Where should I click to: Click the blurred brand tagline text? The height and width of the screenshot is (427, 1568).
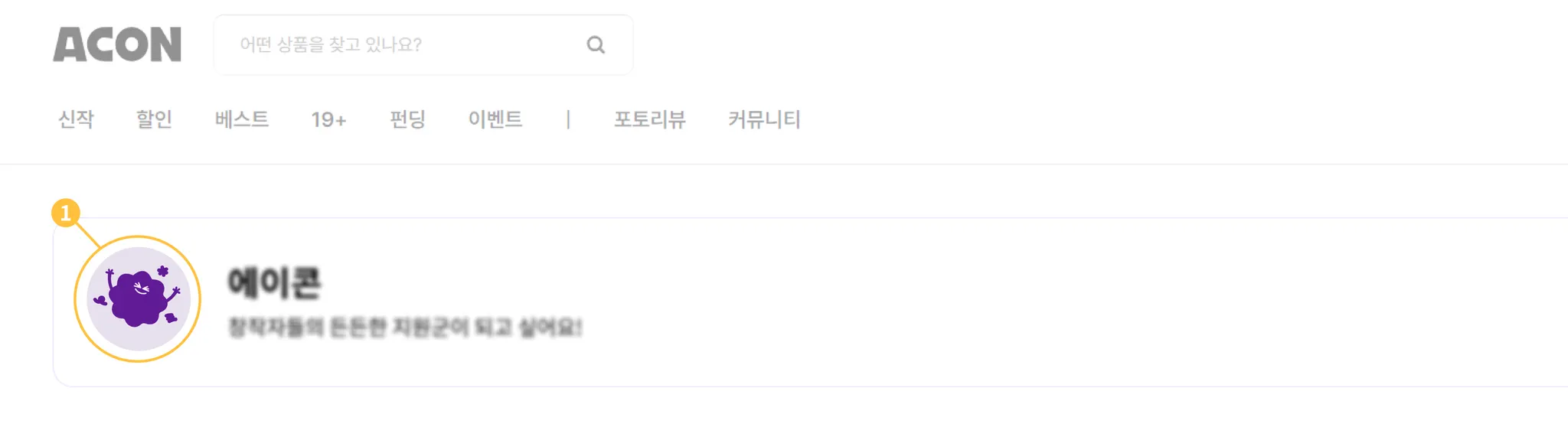pyautogui.click(x=405, y=328)
